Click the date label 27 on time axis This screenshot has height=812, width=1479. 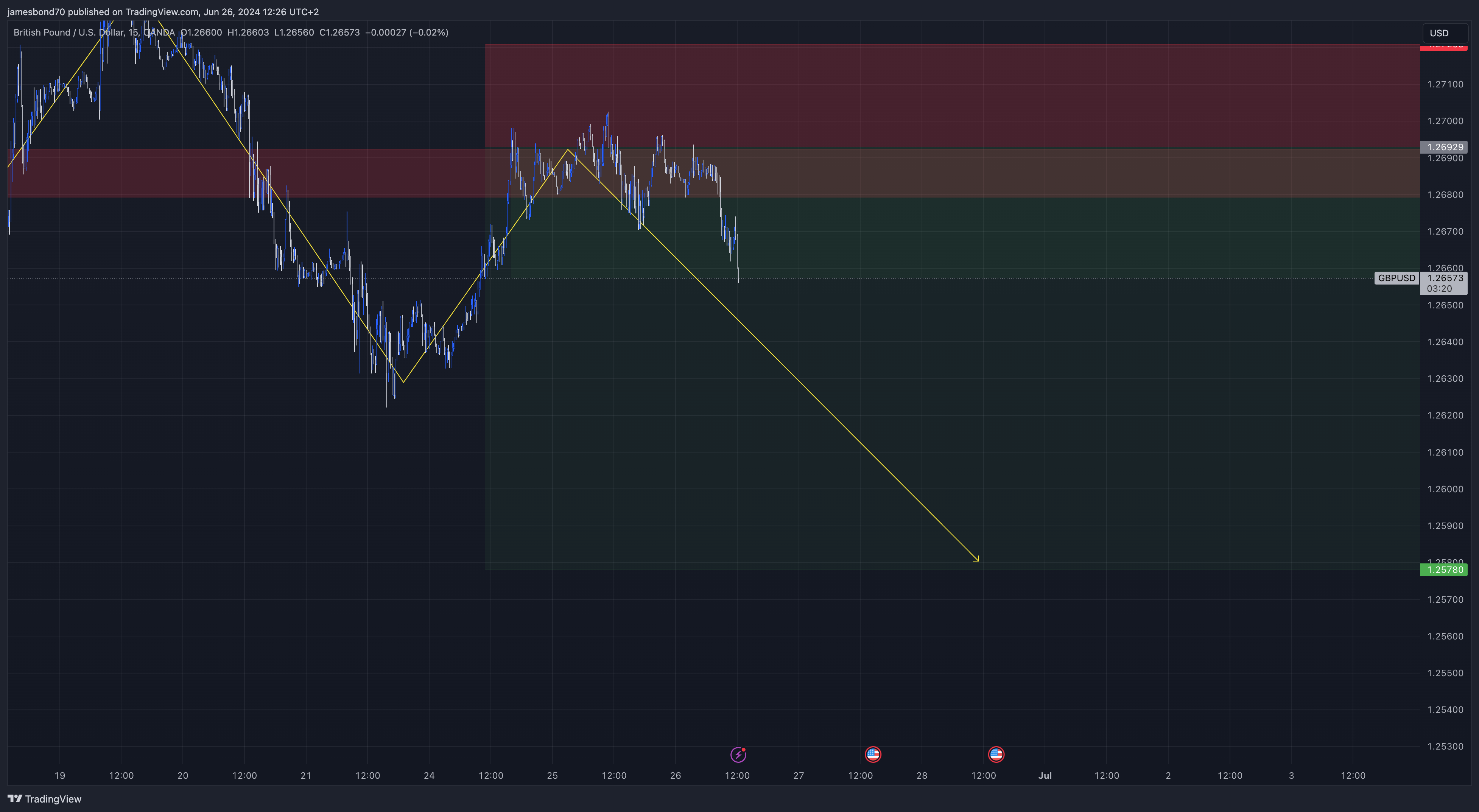coord(799,775)
